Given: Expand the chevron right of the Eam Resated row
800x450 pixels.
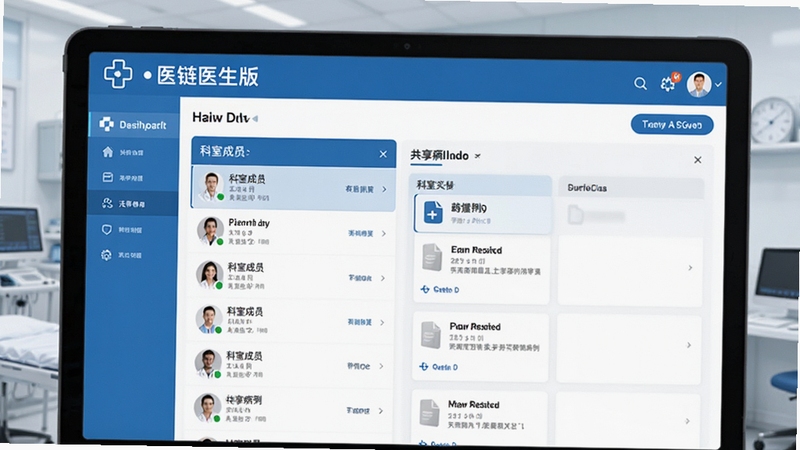Looking at the screenshot, I should click(x=690, y=268).
